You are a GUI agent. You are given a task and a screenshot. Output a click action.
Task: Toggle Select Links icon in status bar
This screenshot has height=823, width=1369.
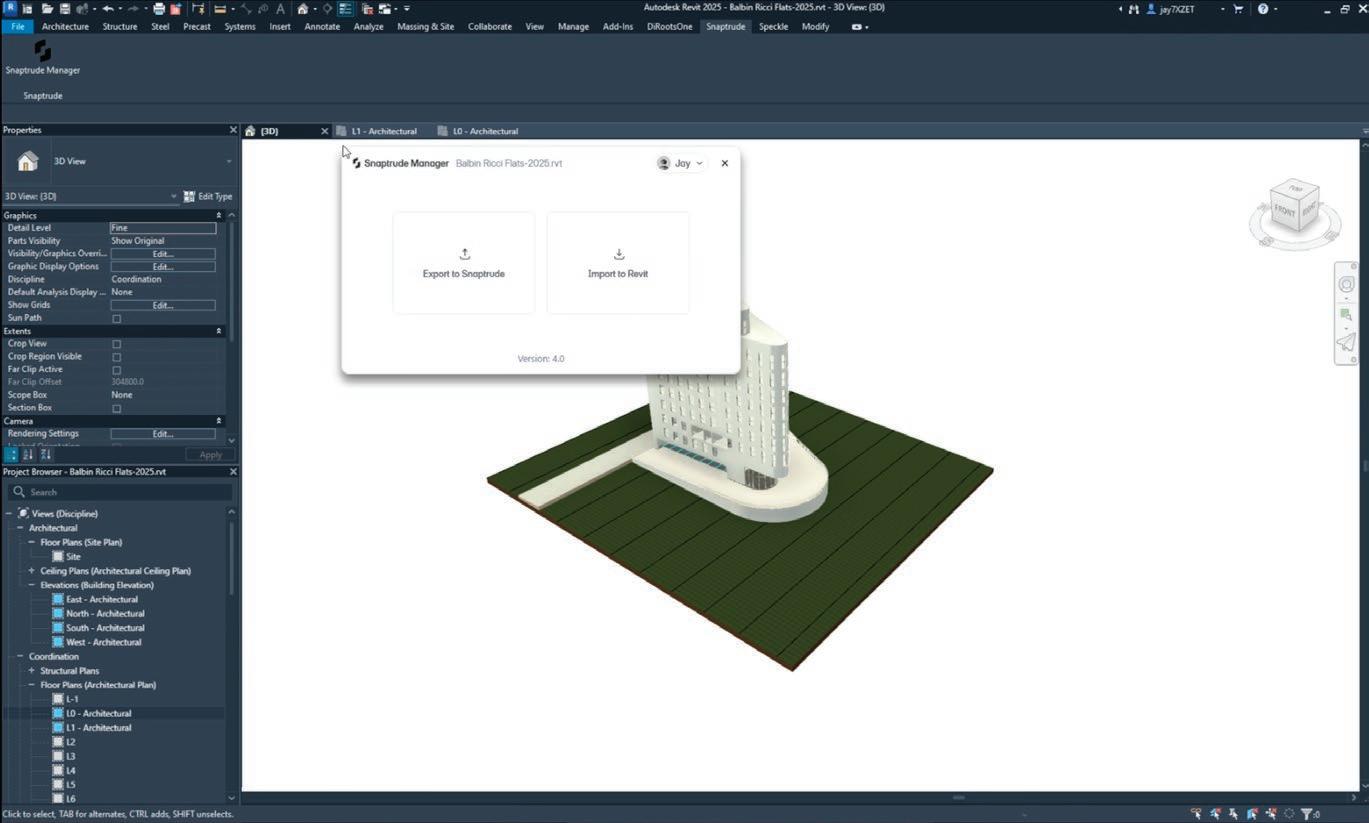1196,814
